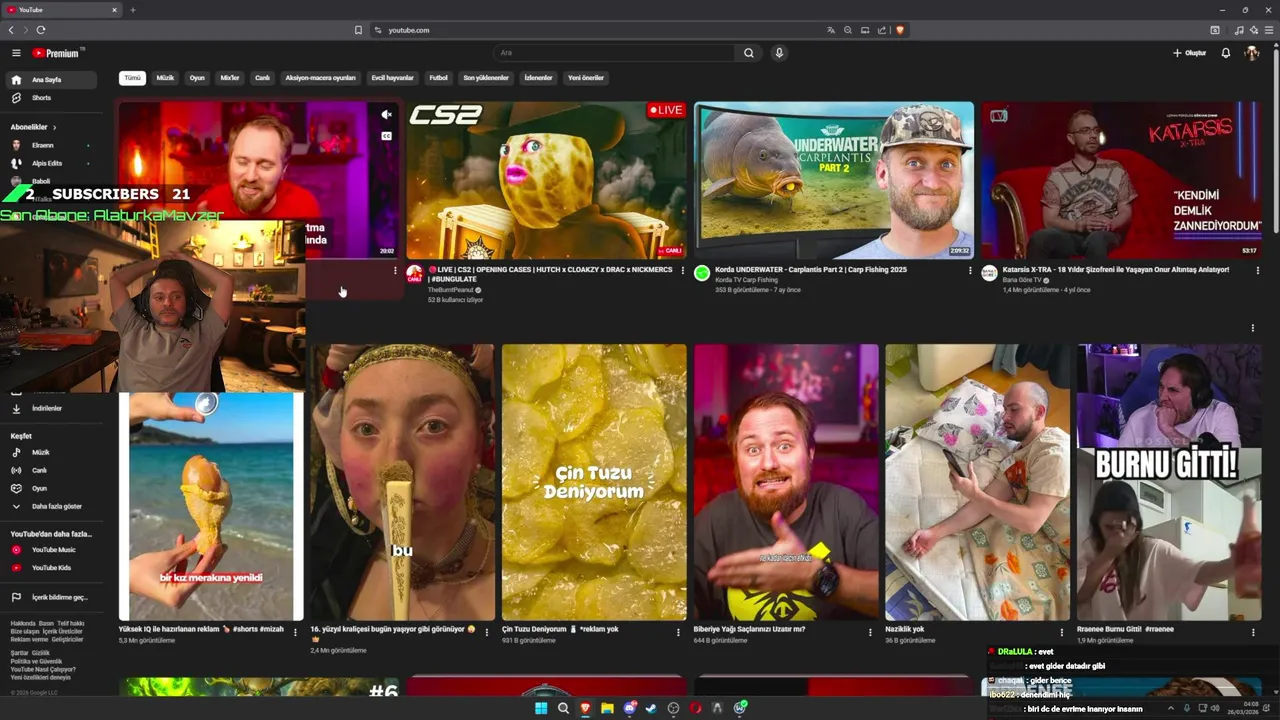Image resolution: width=1280 pixels, height=720 pixels.
Task: Open Müzik under Keşfet
Action: click(53, 452)
